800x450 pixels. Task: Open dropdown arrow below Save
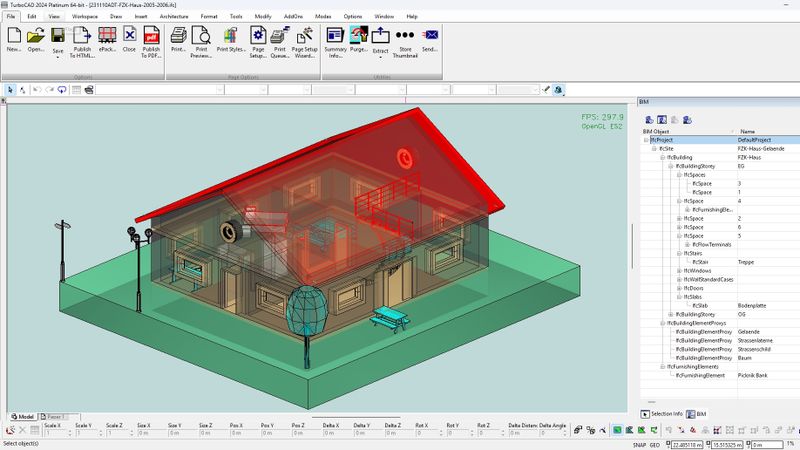(x=58, y=57)
